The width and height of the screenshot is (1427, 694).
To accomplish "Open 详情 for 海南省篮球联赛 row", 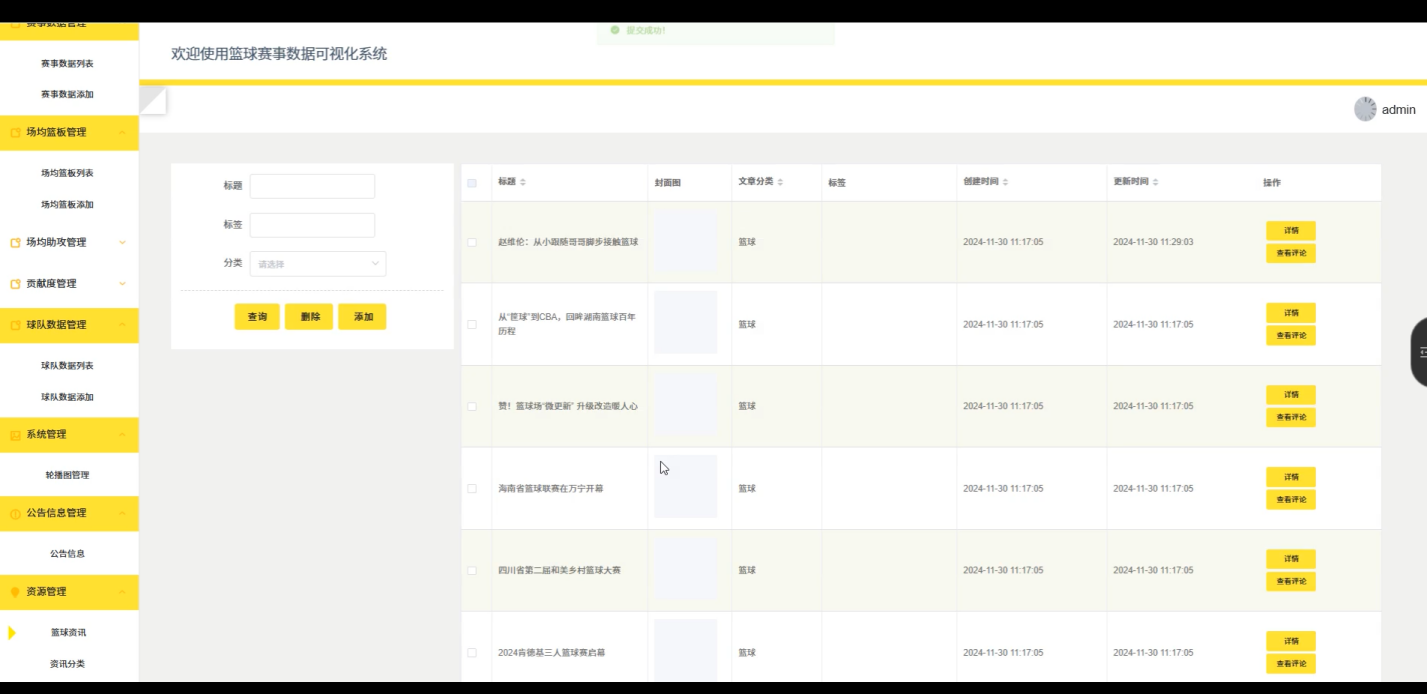I will tap(1291, 476).
